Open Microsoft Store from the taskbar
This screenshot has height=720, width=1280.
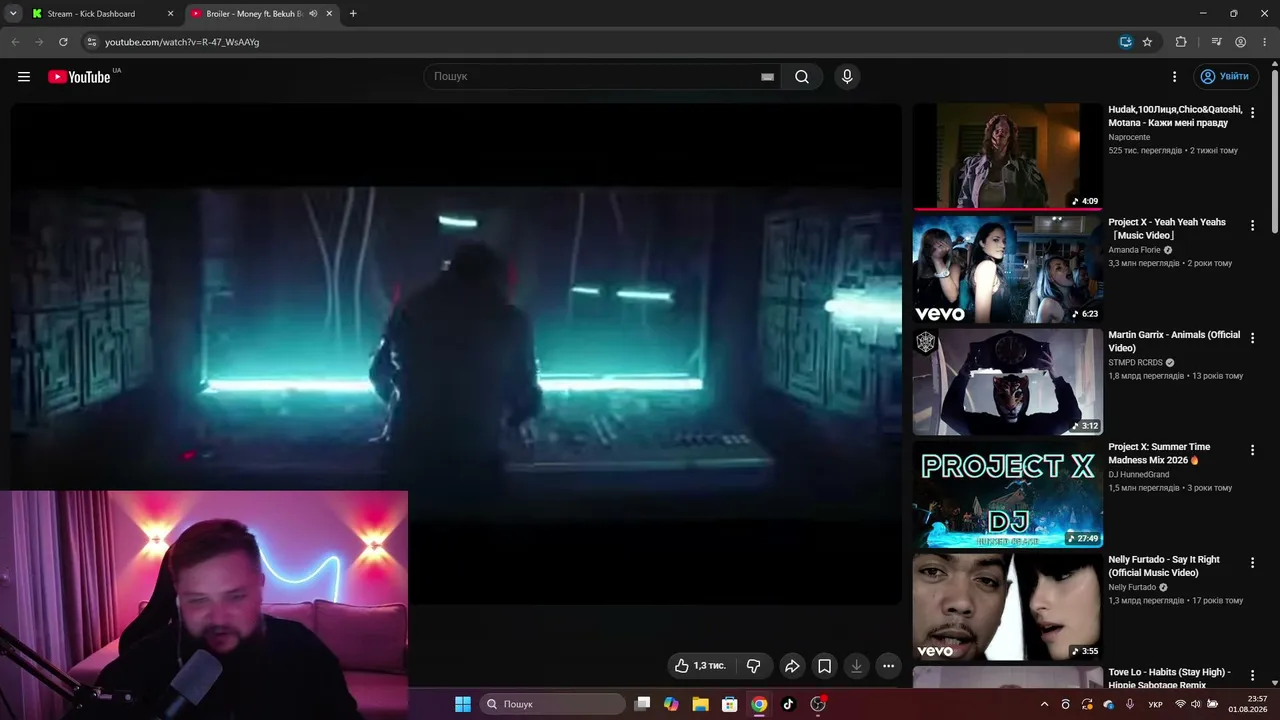click(x=730, y=704)
